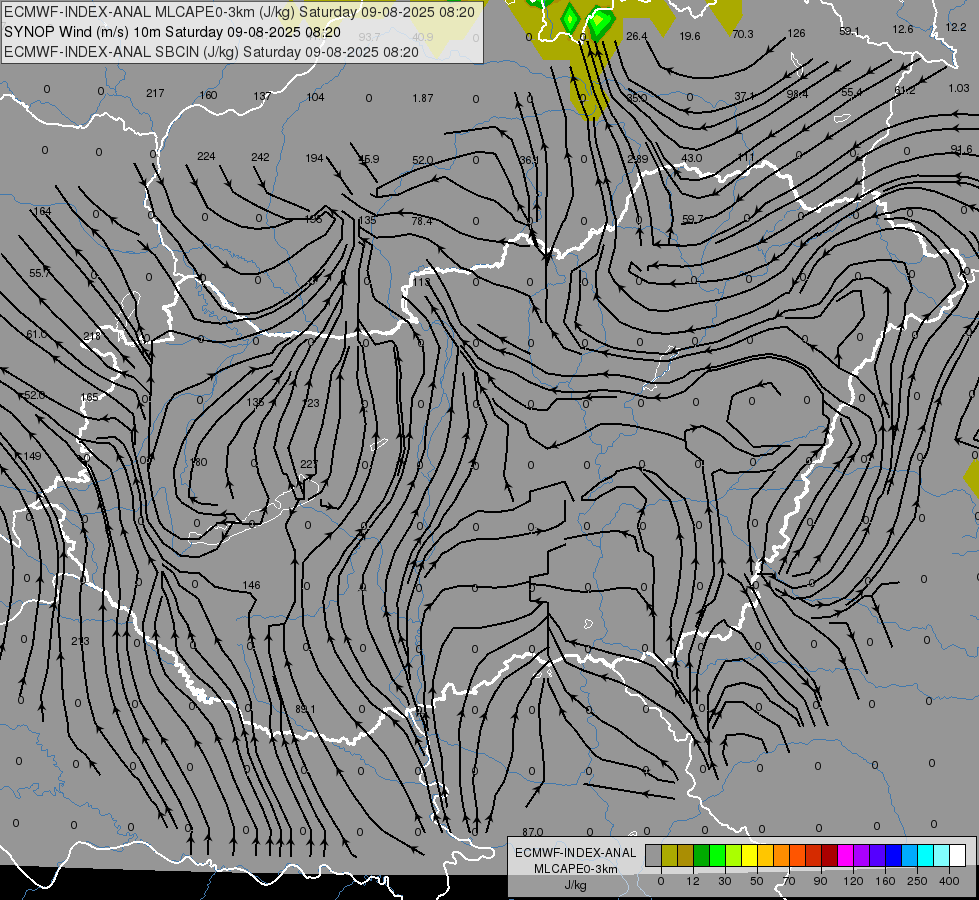Click the map value '59.7'
This screenshot has height=900, width=979.
(x=692, y=219)
